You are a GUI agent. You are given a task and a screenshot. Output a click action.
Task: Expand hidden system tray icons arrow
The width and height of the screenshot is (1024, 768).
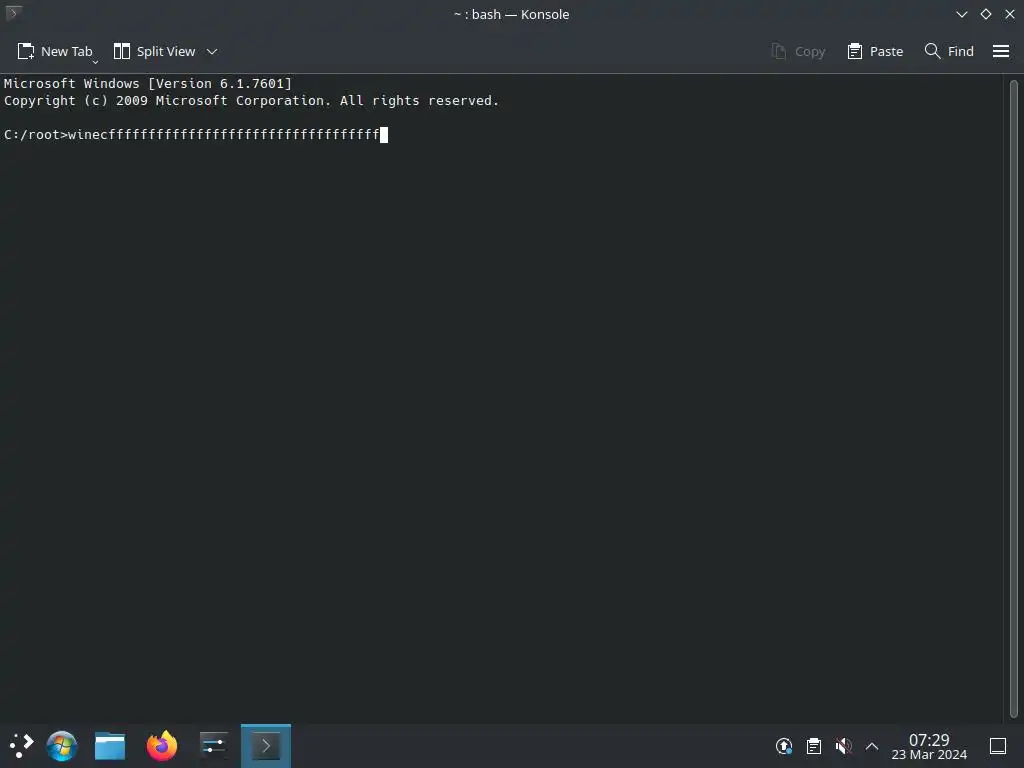[x=872, y=746]
